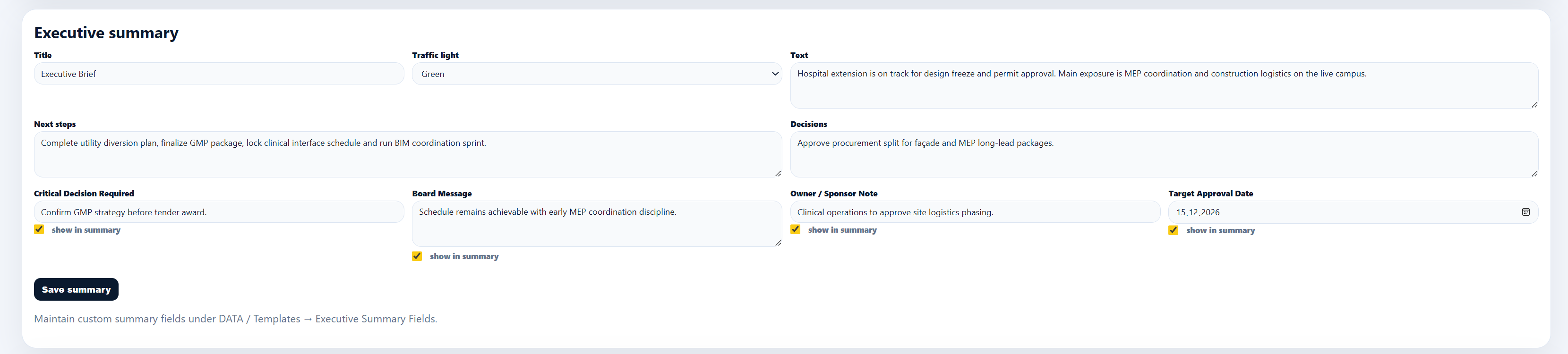Screen dimensions: 1568x354
Task: Click the Critical Decision Required input field
Action: click(219, 212)
